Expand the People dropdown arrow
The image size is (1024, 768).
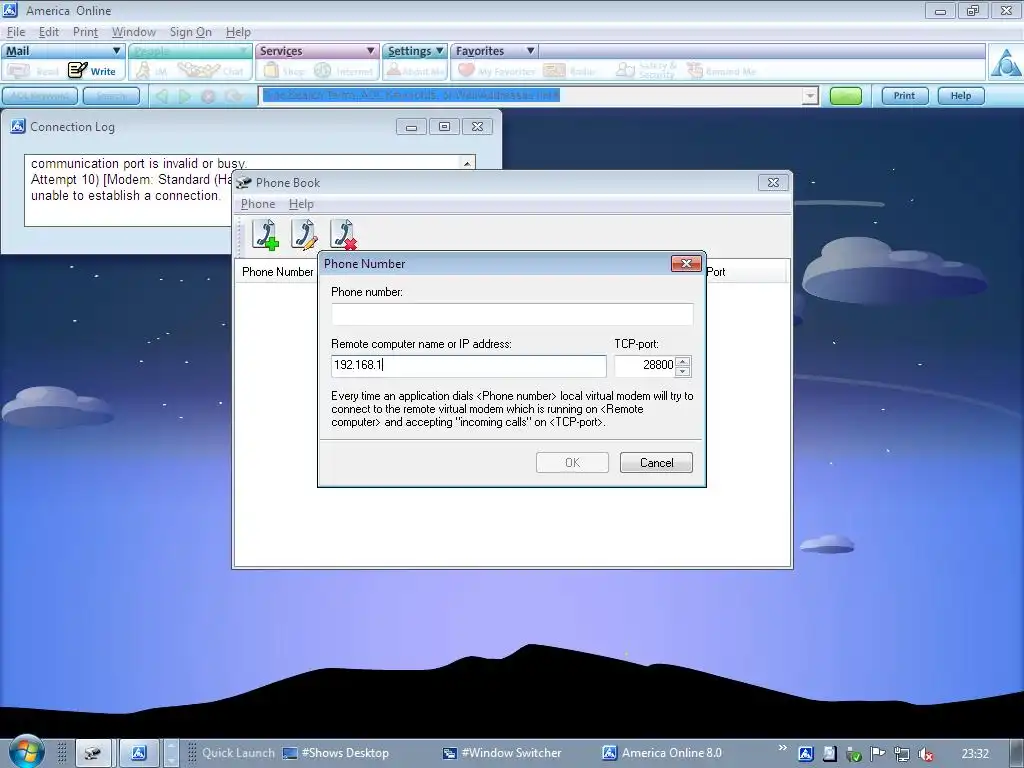tap(244, 51)
